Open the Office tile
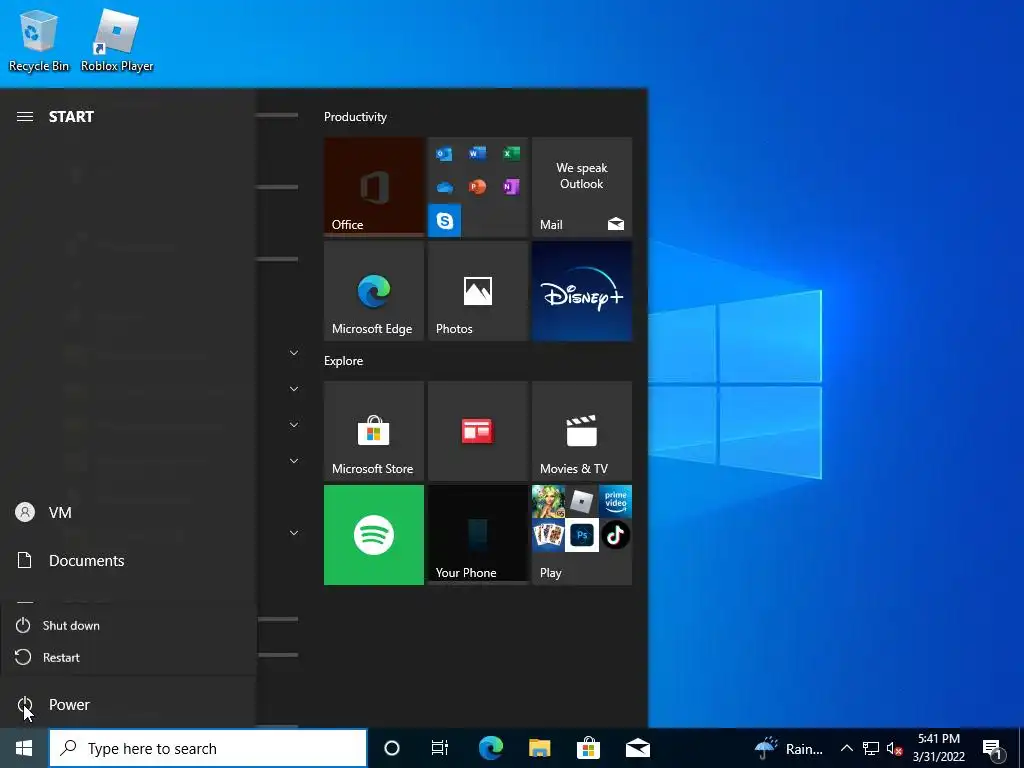 click(x=374, y=187)
